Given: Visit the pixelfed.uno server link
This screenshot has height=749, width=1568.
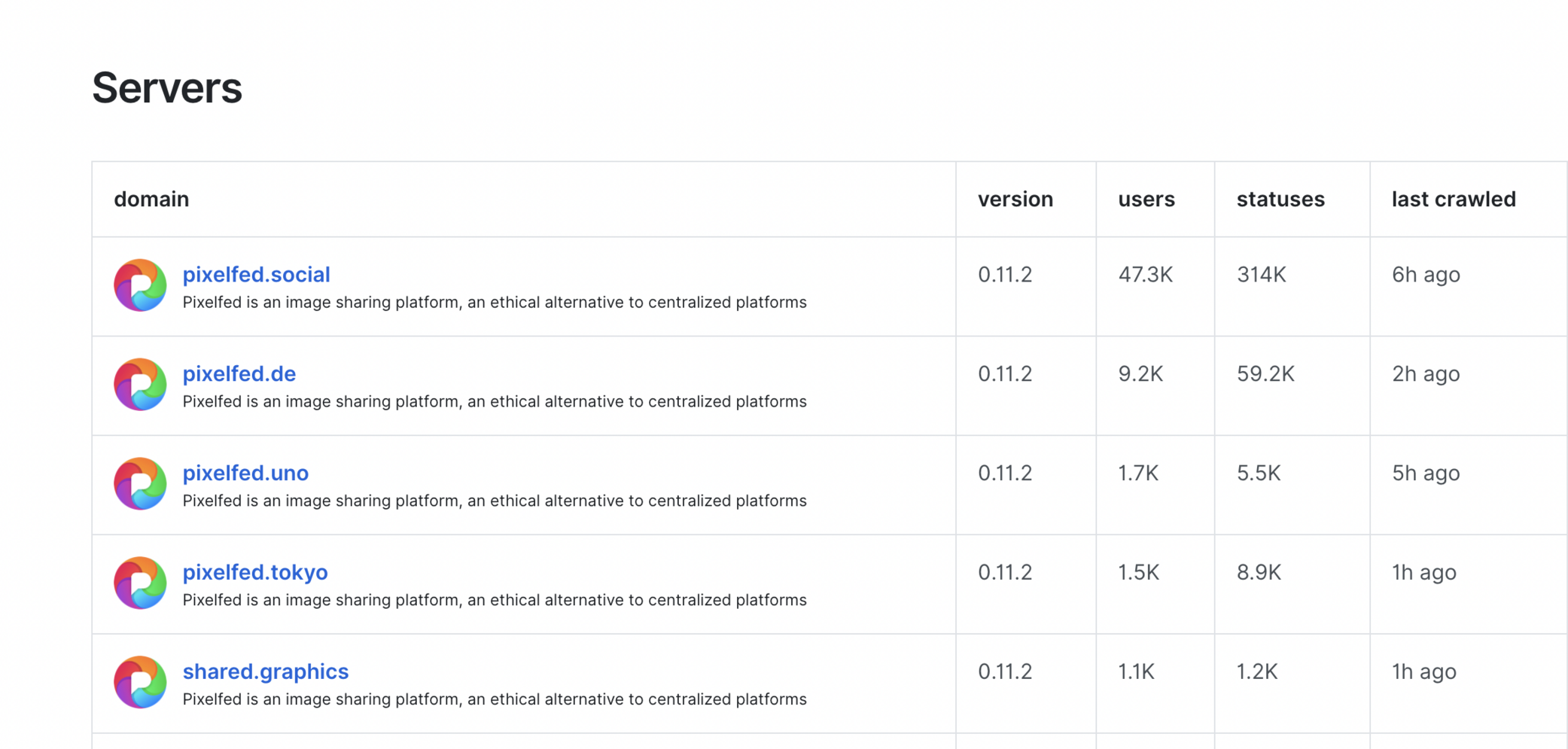Looking at the screenshot, I should pyautogui.click(x=245, y=473).
